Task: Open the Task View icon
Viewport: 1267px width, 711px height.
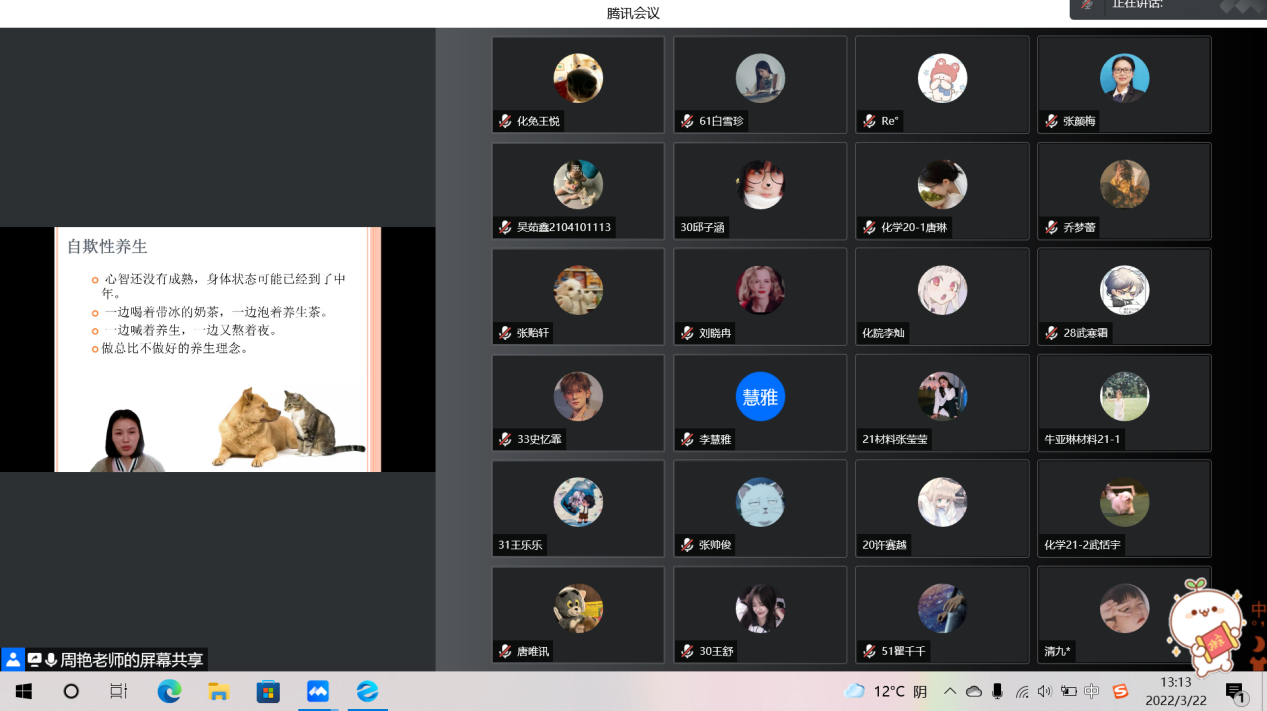Action: pyautogui.click(x=119, y=691)
